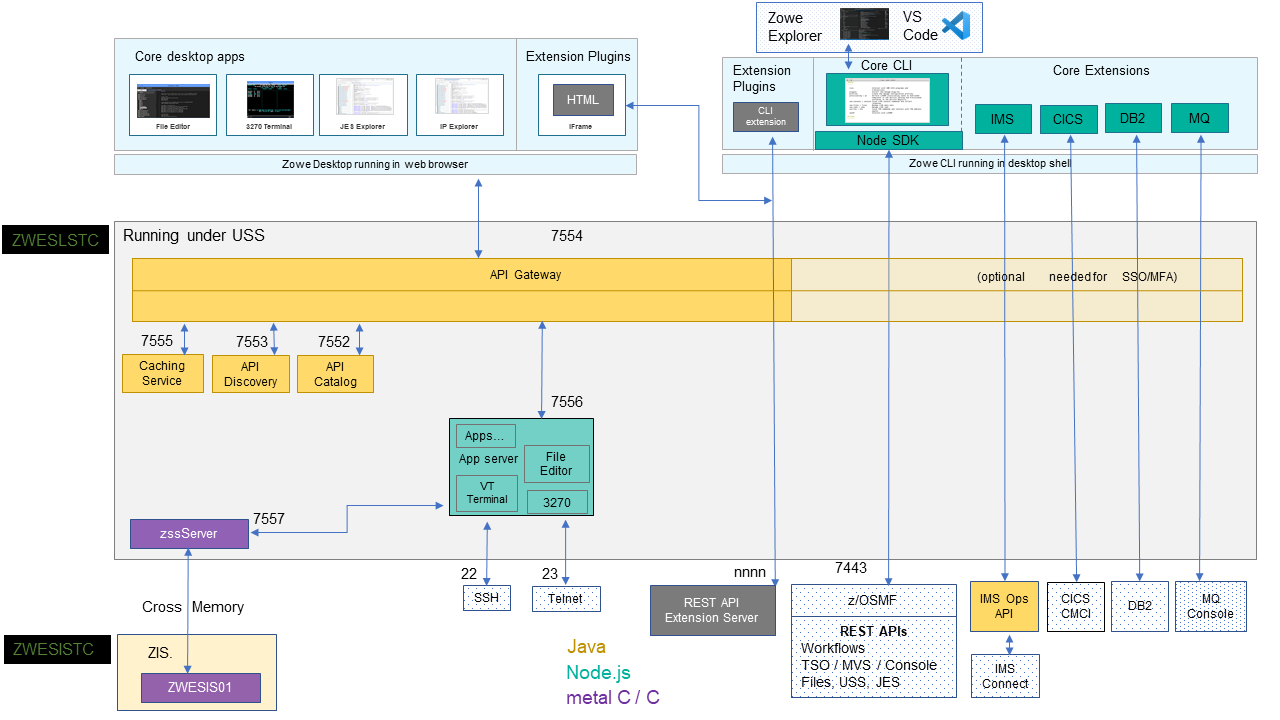Click the 3270 box in App server
1280x720 pixels.
pyautogui.click(x=557, y=502)
